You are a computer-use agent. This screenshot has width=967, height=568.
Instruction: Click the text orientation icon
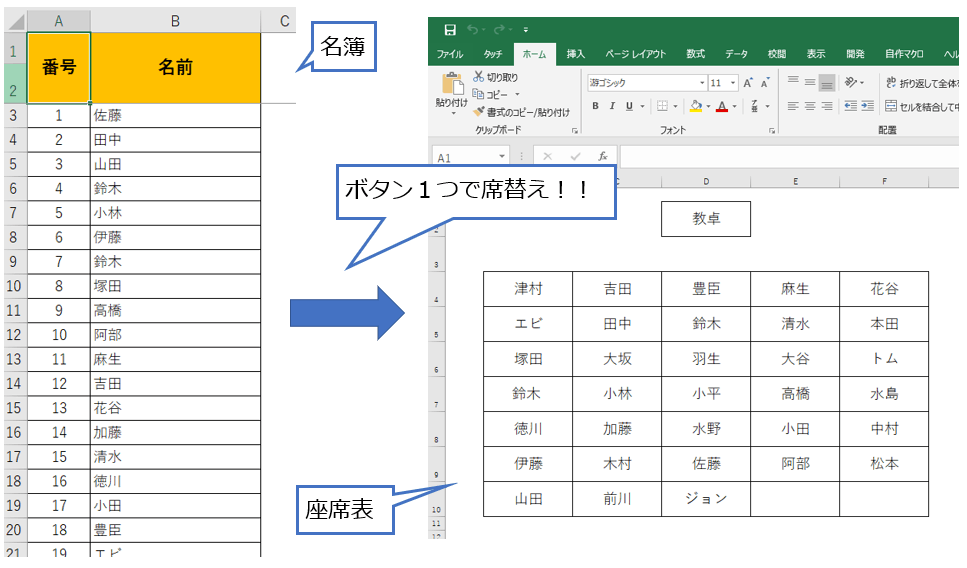pyautogui.click(x=852, y=81)
